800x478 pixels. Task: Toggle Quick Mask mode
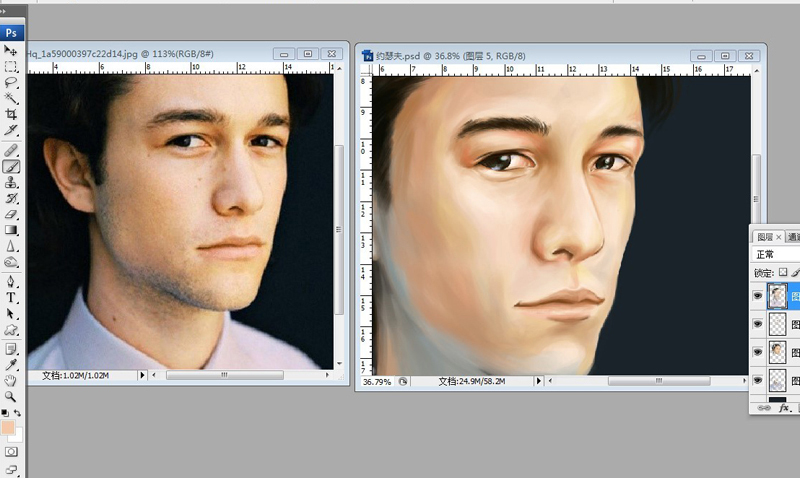click(11, 451)
